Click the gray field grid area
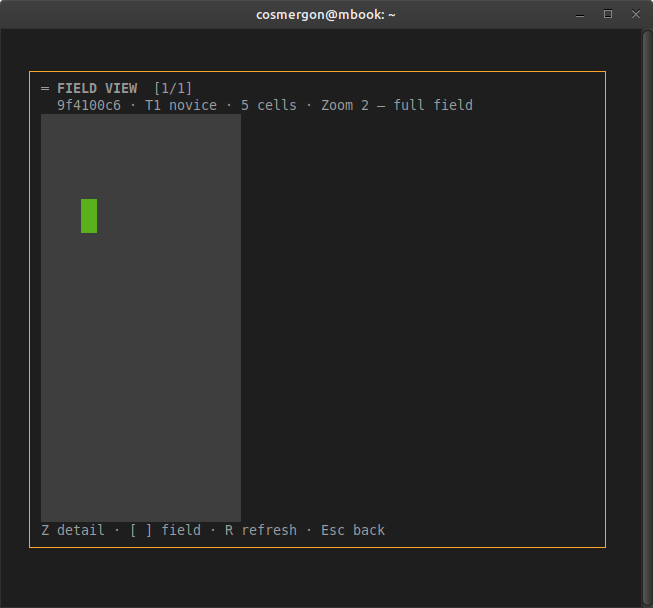This screenshot has height=608, width=653. click(x=141, y=318)
